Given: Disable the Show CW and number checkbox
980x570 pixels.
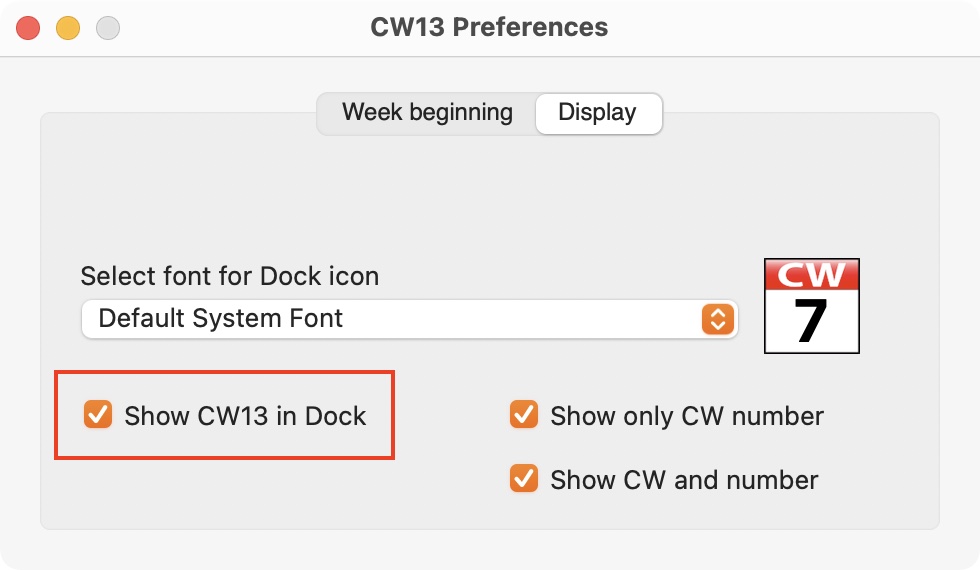Looking at the screenshot, I should point(524,479).
